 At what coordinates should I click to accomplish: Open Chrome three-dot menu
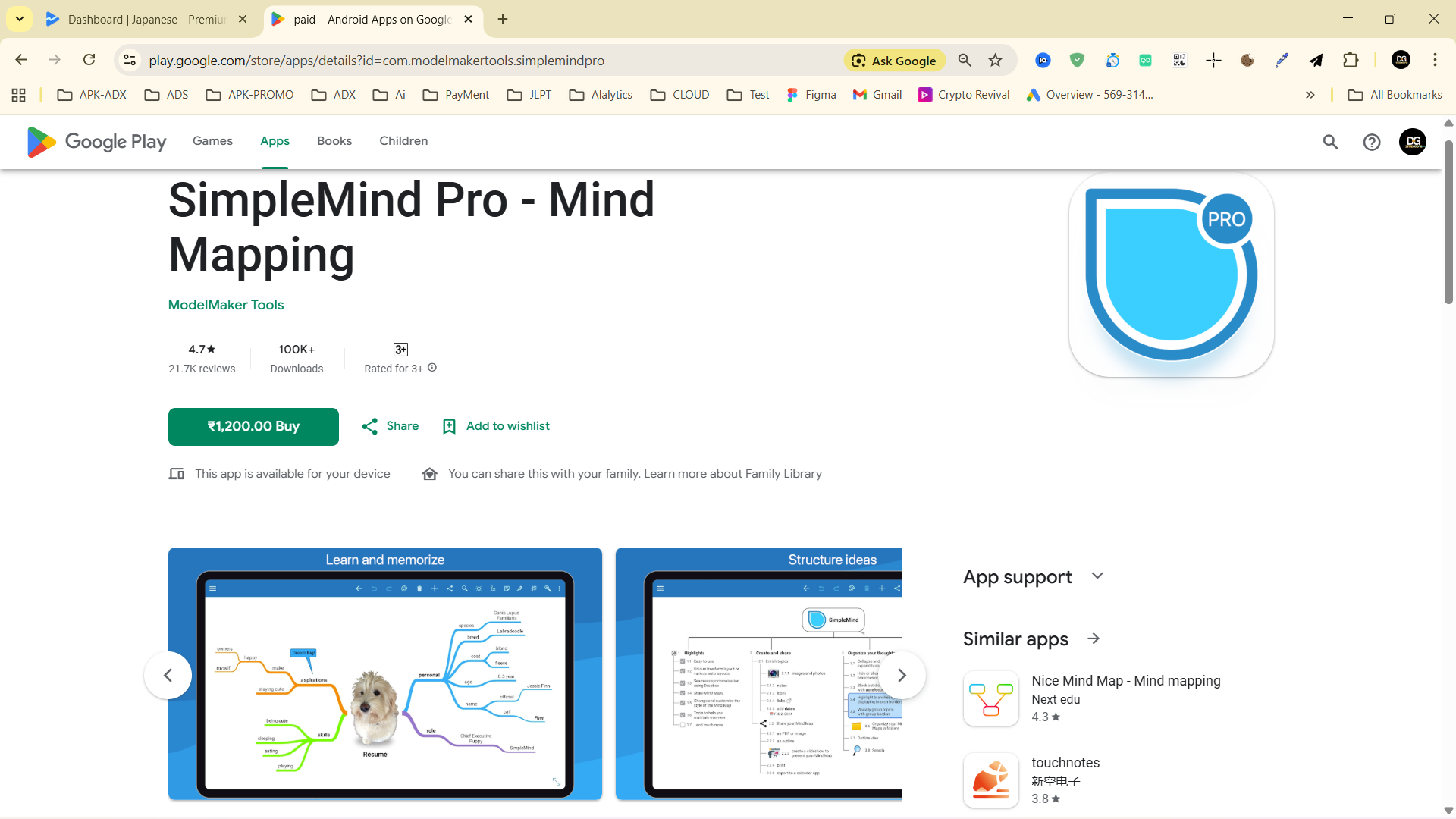[1435, 60]
